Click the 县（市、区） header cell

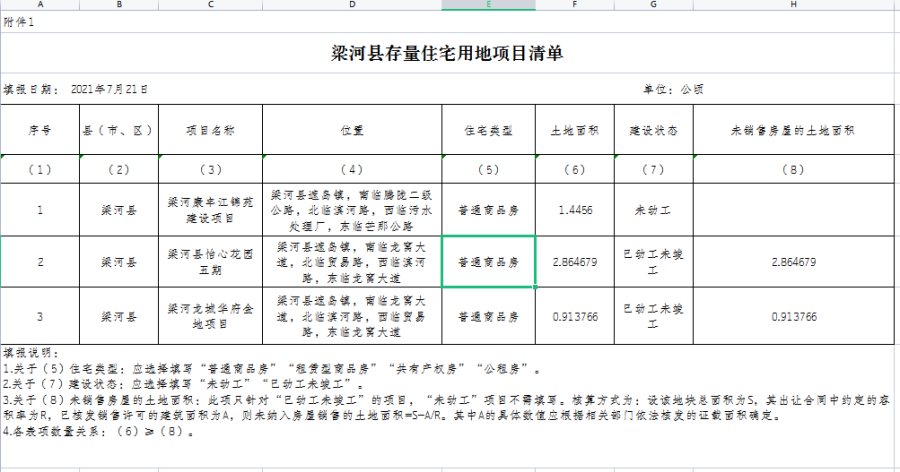pyautogui.click(x=119, y=130)
